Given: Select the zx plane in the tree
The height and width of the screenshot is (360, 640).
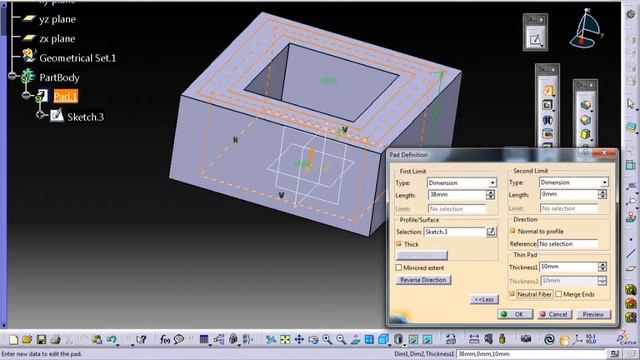Looking at the screenshot, I should [x=57, y=39].
